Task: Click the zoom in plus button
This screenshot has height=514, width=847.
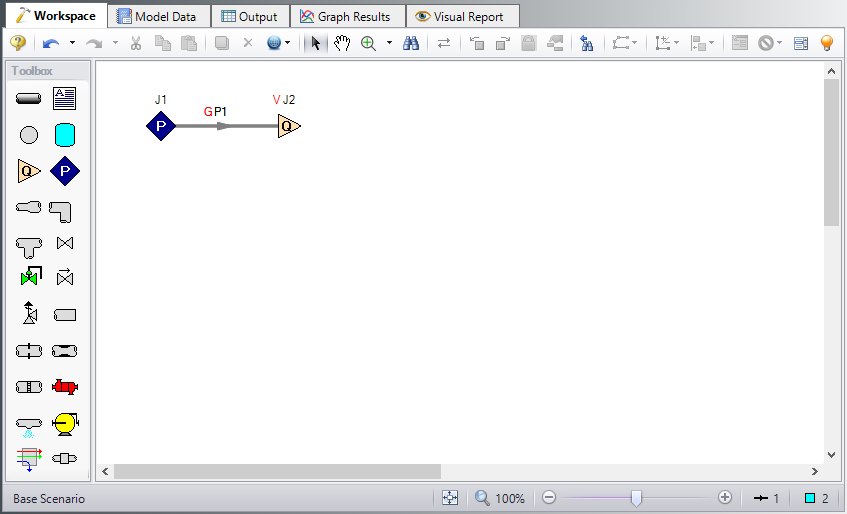Action: (x=725, y=498)
